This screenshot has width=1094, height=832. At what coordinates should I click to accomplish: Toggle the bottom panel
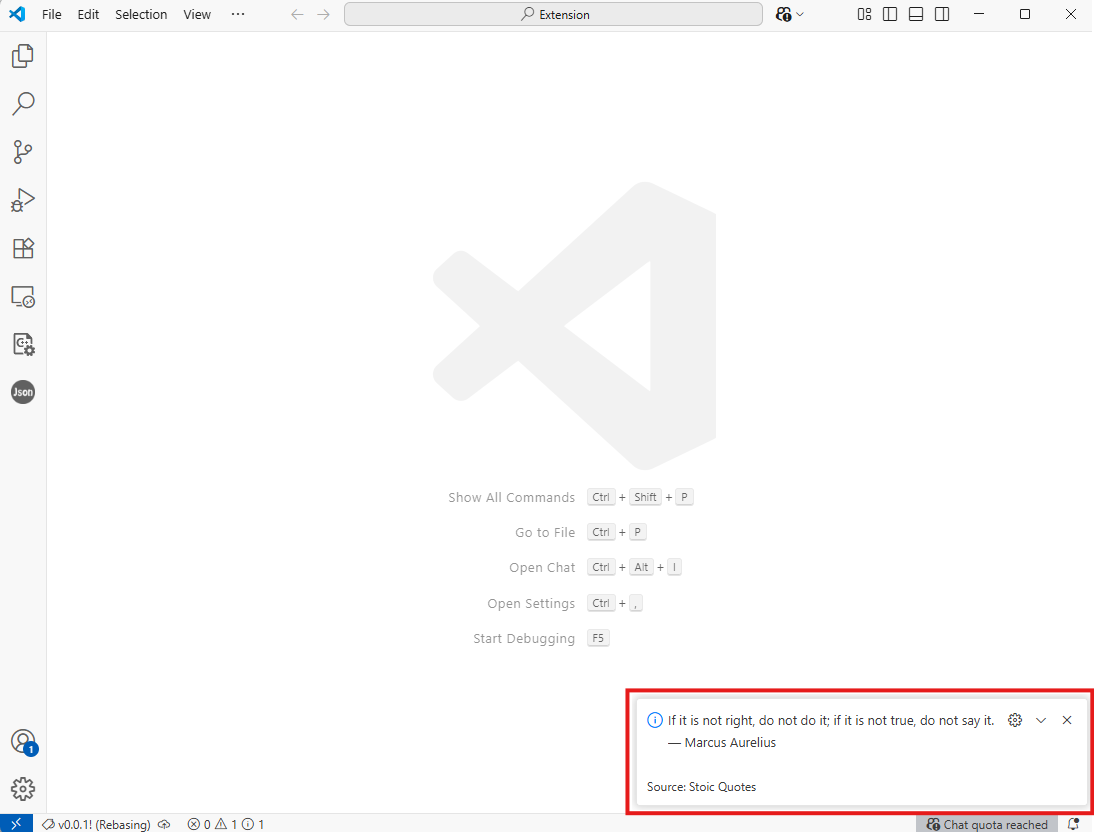pos(916,15)
